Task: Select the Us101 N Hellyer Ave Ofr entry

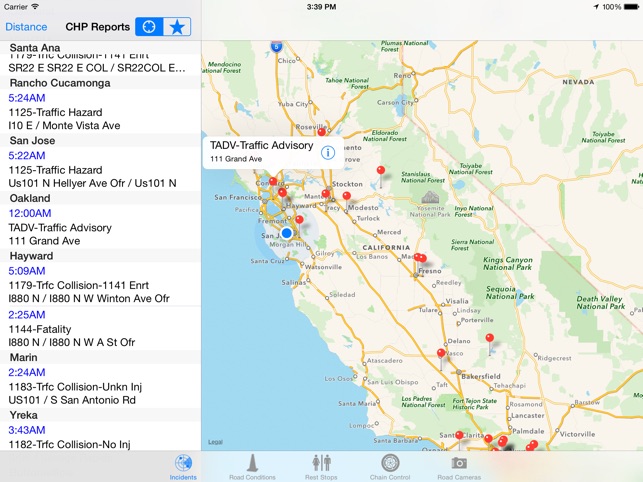Action: tap(92, 183)
